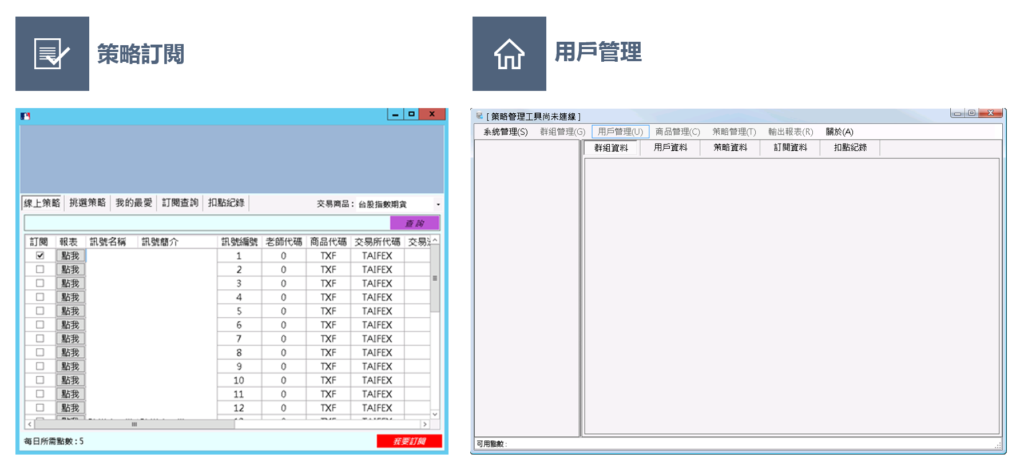Viewport: 1024px width, 474px height.
Task: Open the 訂閱查詢 tab
Action: 180,203
